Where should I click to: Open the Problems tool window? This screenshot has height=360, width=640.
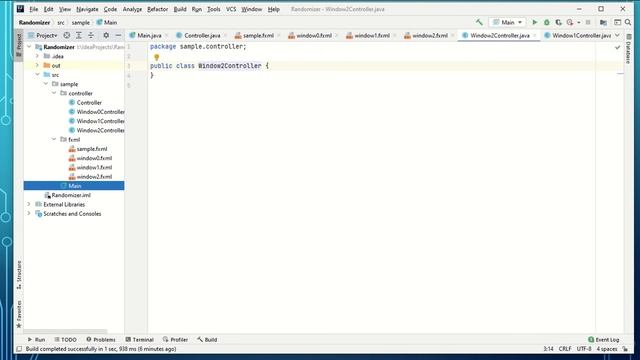pyautogui.click(x=101, y=340)
